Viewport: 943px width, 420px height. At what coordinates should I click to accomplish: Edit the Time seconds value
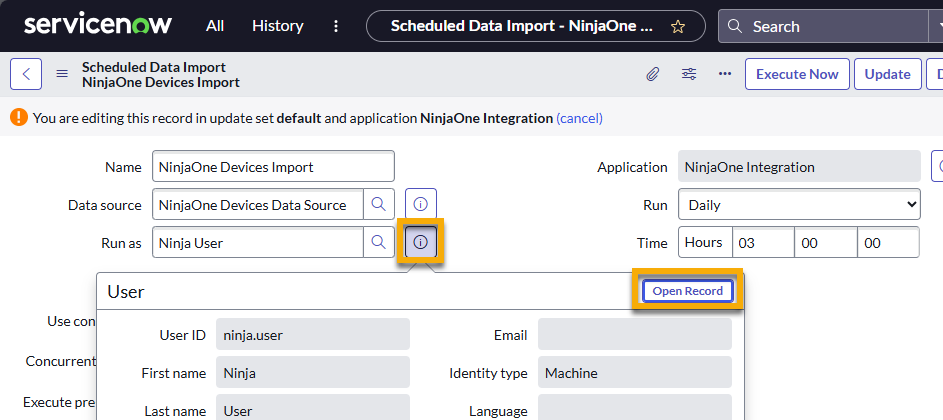[888, 242]
